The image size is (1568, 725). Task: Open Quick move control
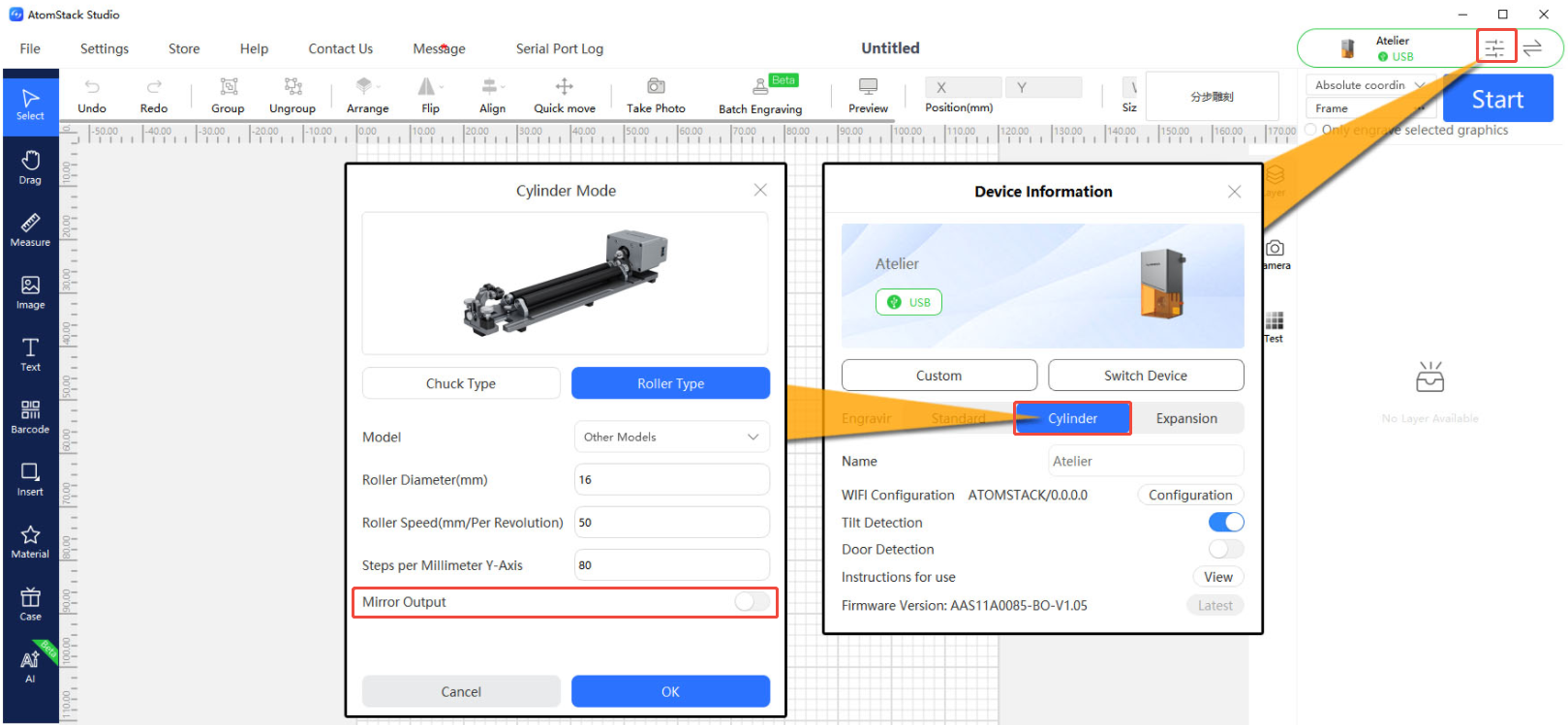565,96
